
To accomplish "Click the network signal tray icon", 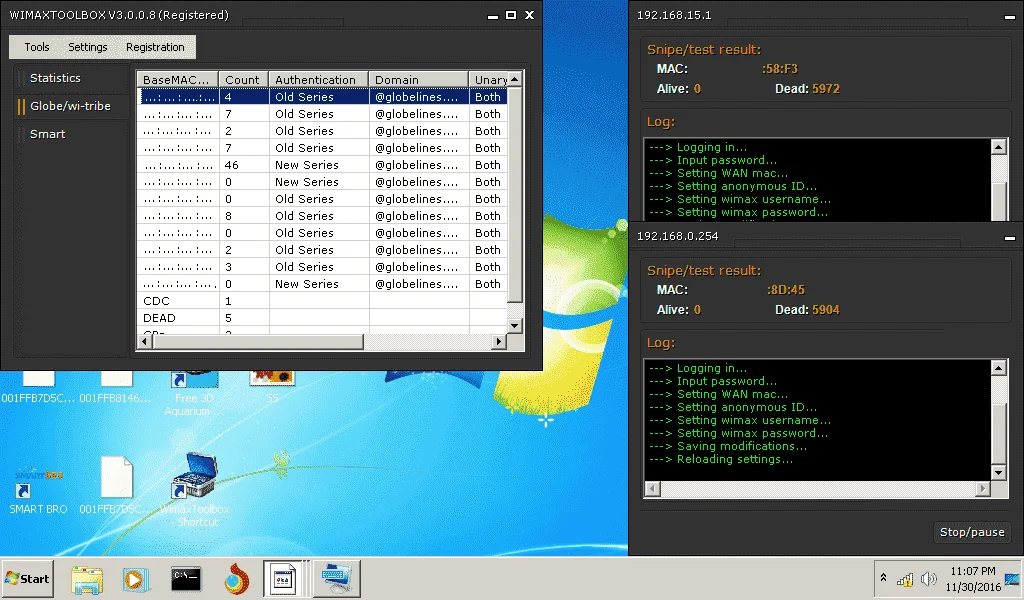I will click(905, 579).
